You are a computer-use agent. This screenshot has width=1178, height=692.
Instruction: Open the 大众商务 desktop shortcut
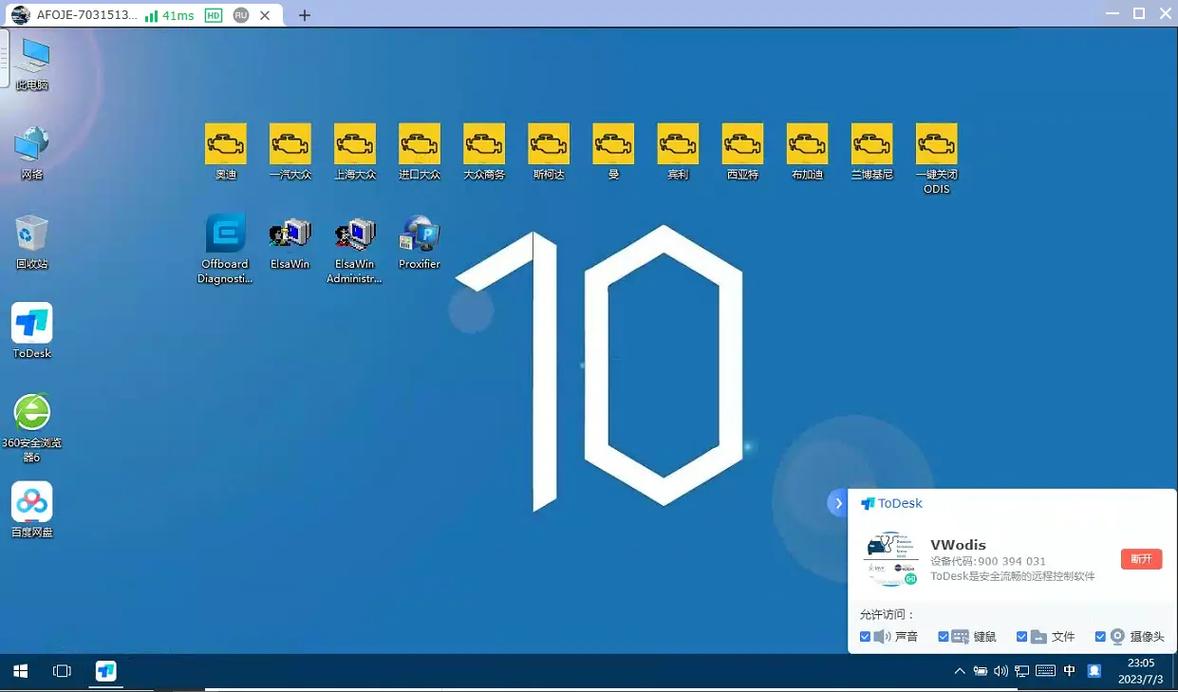point(484,151)
